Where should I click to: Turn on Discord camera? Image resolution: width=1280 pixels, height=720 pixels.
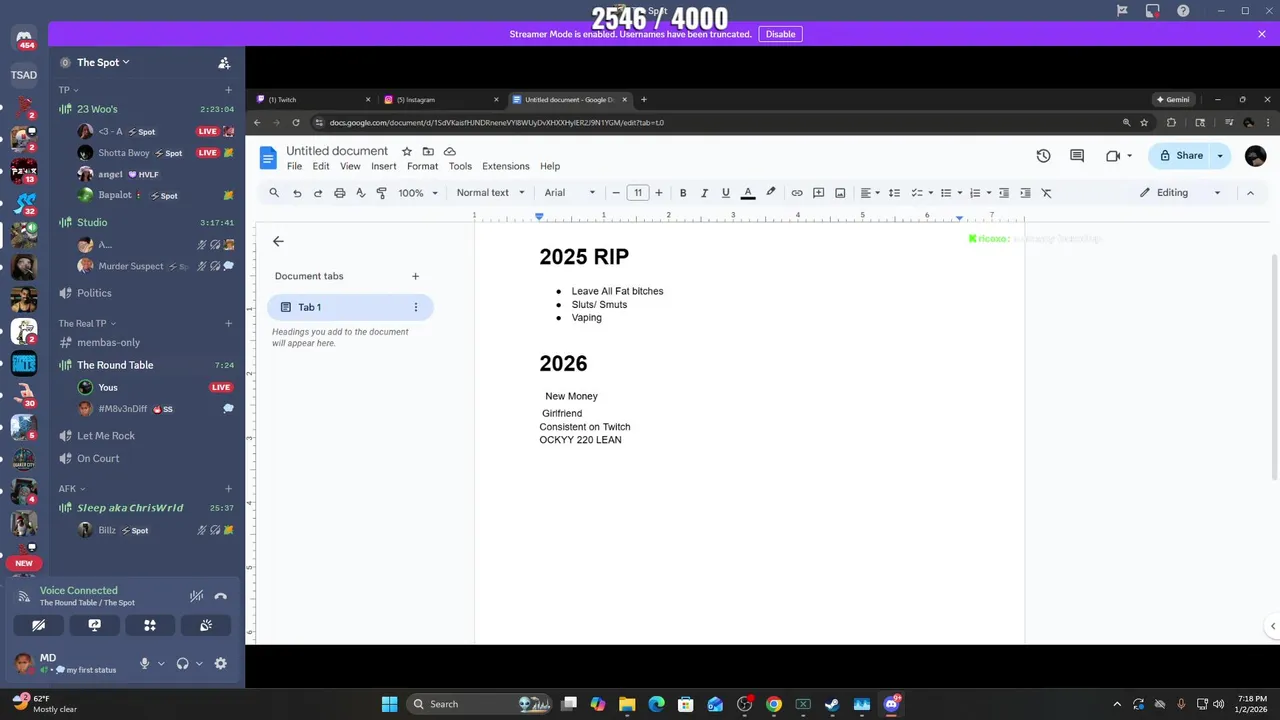tap(38, 625)
